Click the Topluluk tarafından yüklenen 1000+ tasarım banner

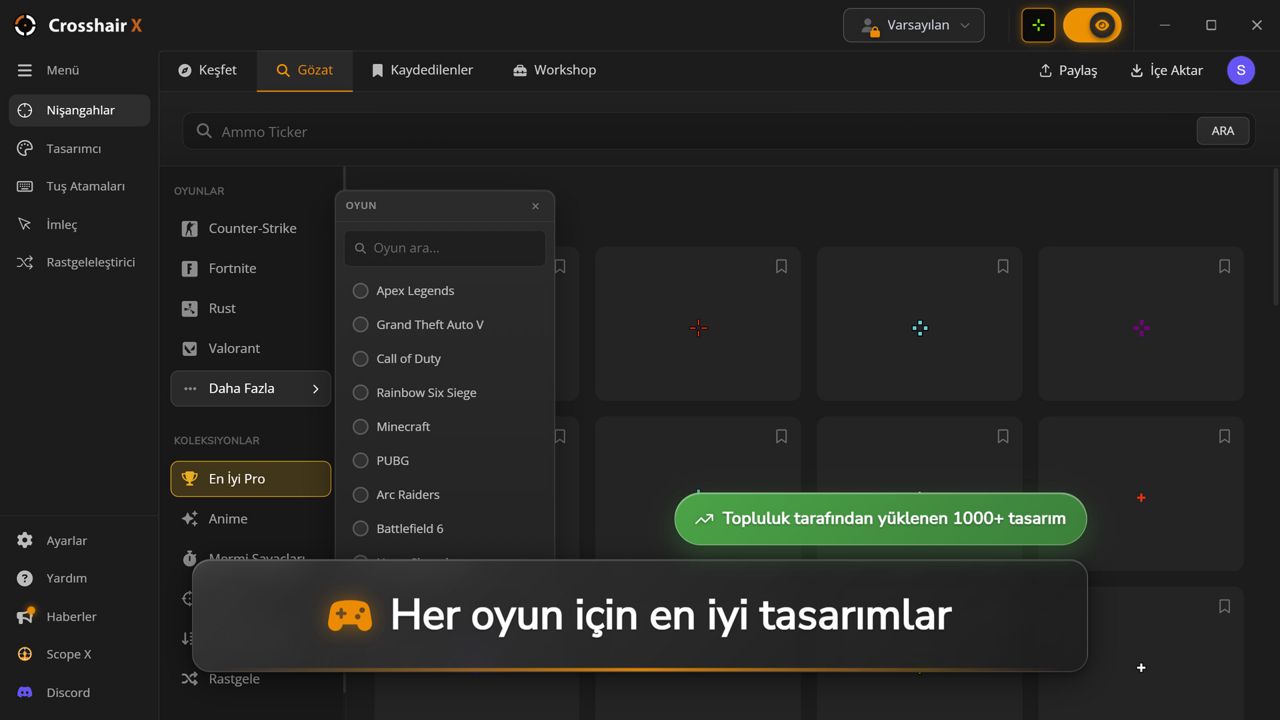880,518
